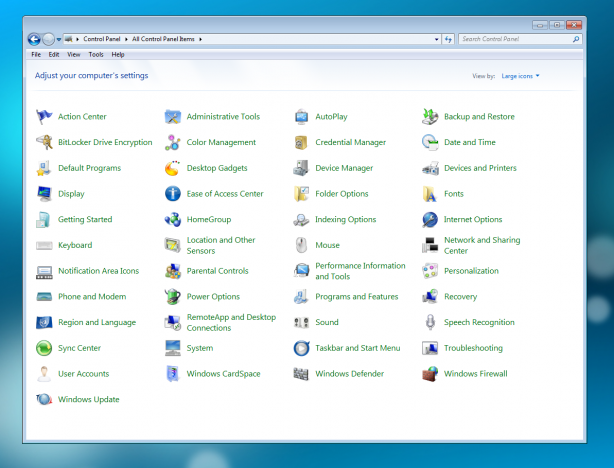Viewport: 614px width, 468px height.
Task: Click the All Control Panel Items breadcrumb
Action: pos(163,39)
